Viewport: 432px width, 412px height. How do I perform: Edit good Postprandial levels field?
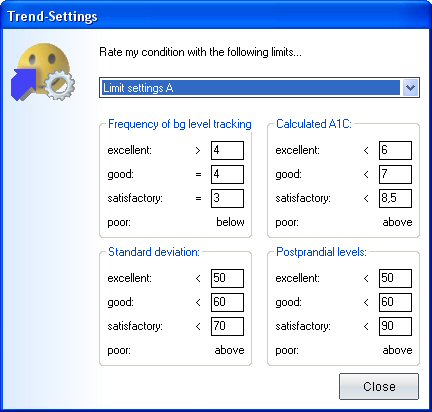[395, 302]
